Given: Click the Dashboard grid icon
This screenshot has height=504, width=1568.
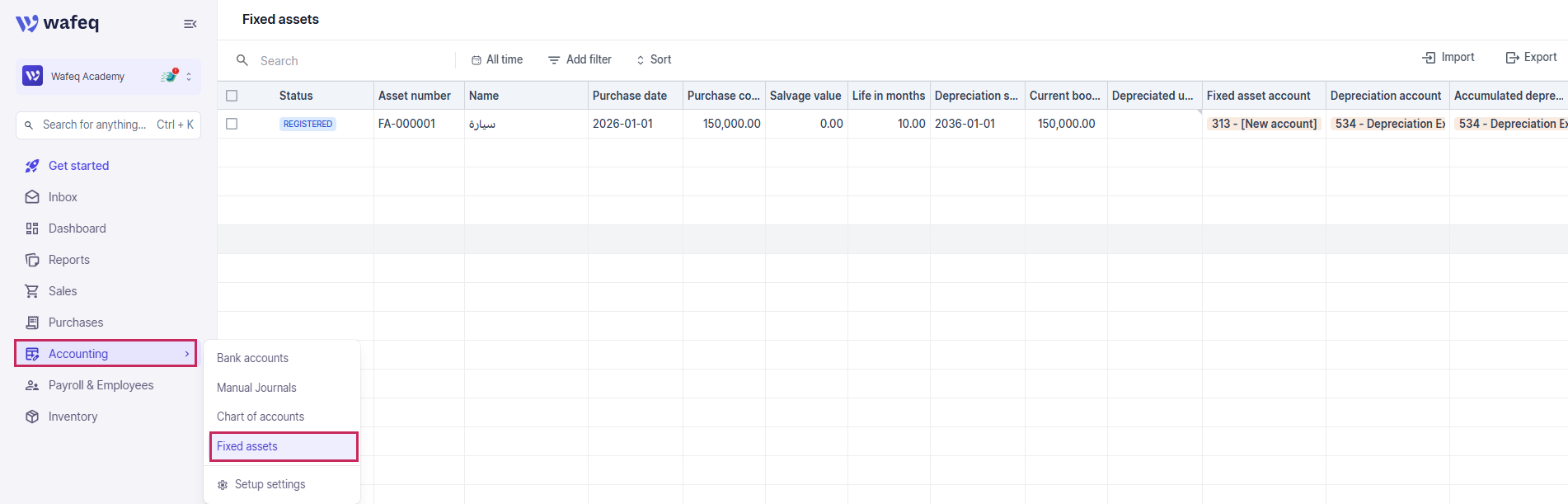Looking at the screenshot, I should click(32, 228).
